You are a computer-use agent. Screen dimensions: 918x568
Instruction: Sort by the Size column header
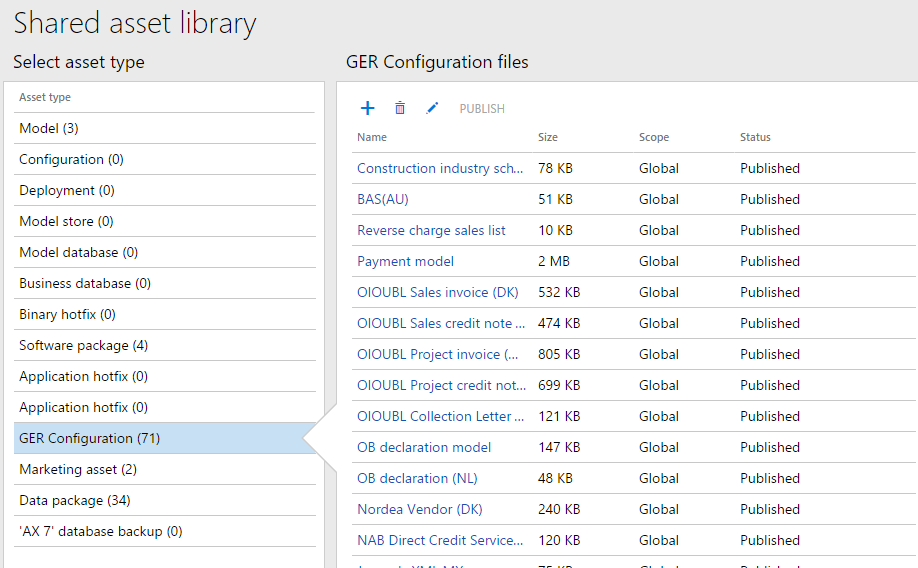pos(548,137)
